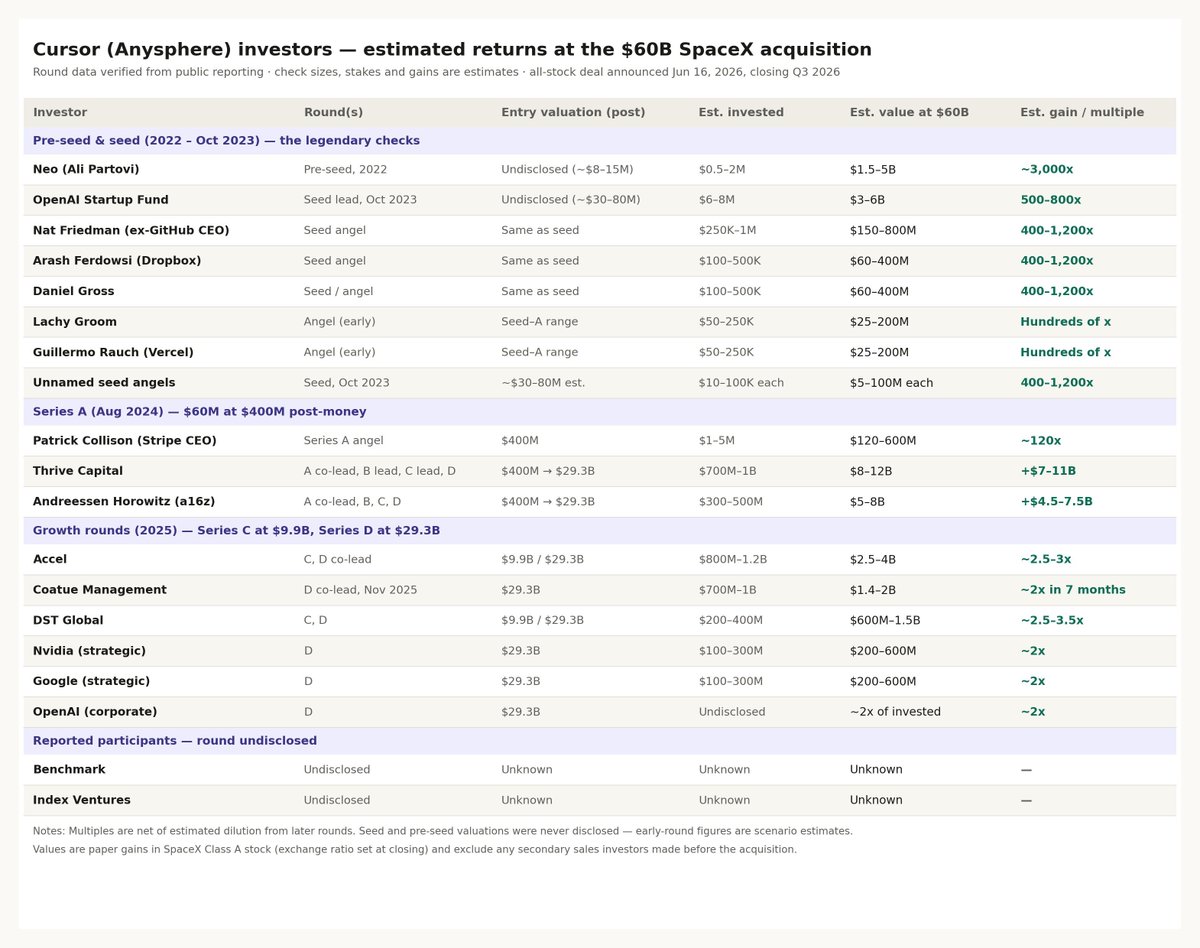The height and width of the screenshot is (948, 1200).
Task: Click the 'Est. value at $60B' column header
Action: point(909,112)
